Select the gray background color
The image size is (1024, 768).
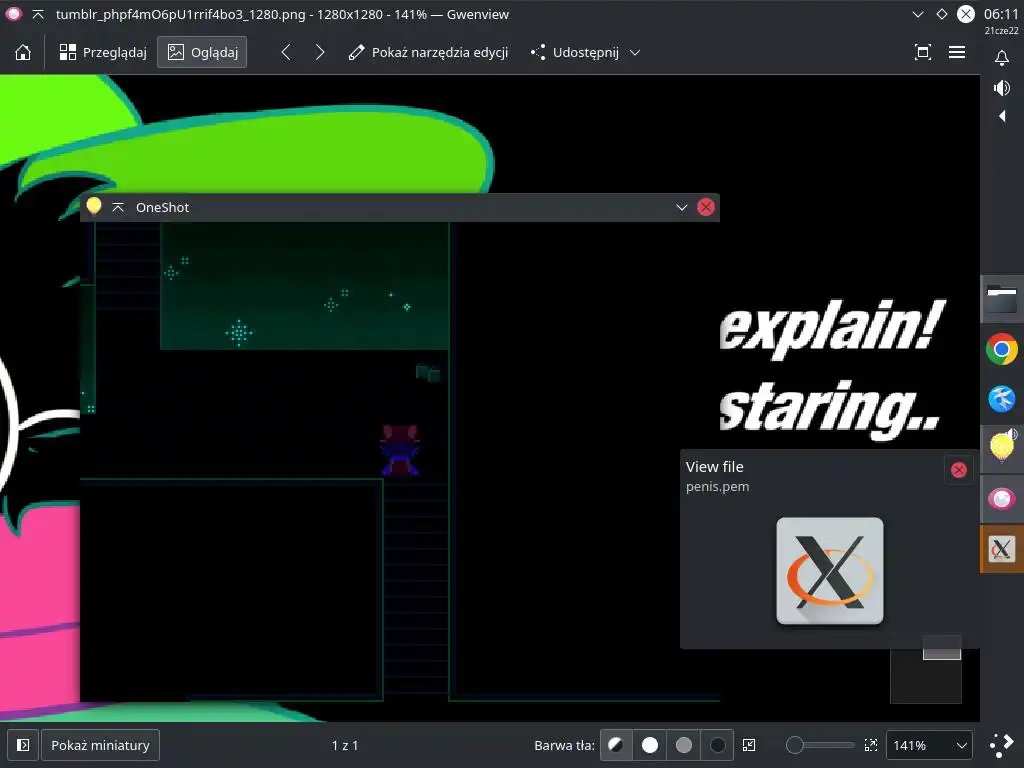[684, 745]
